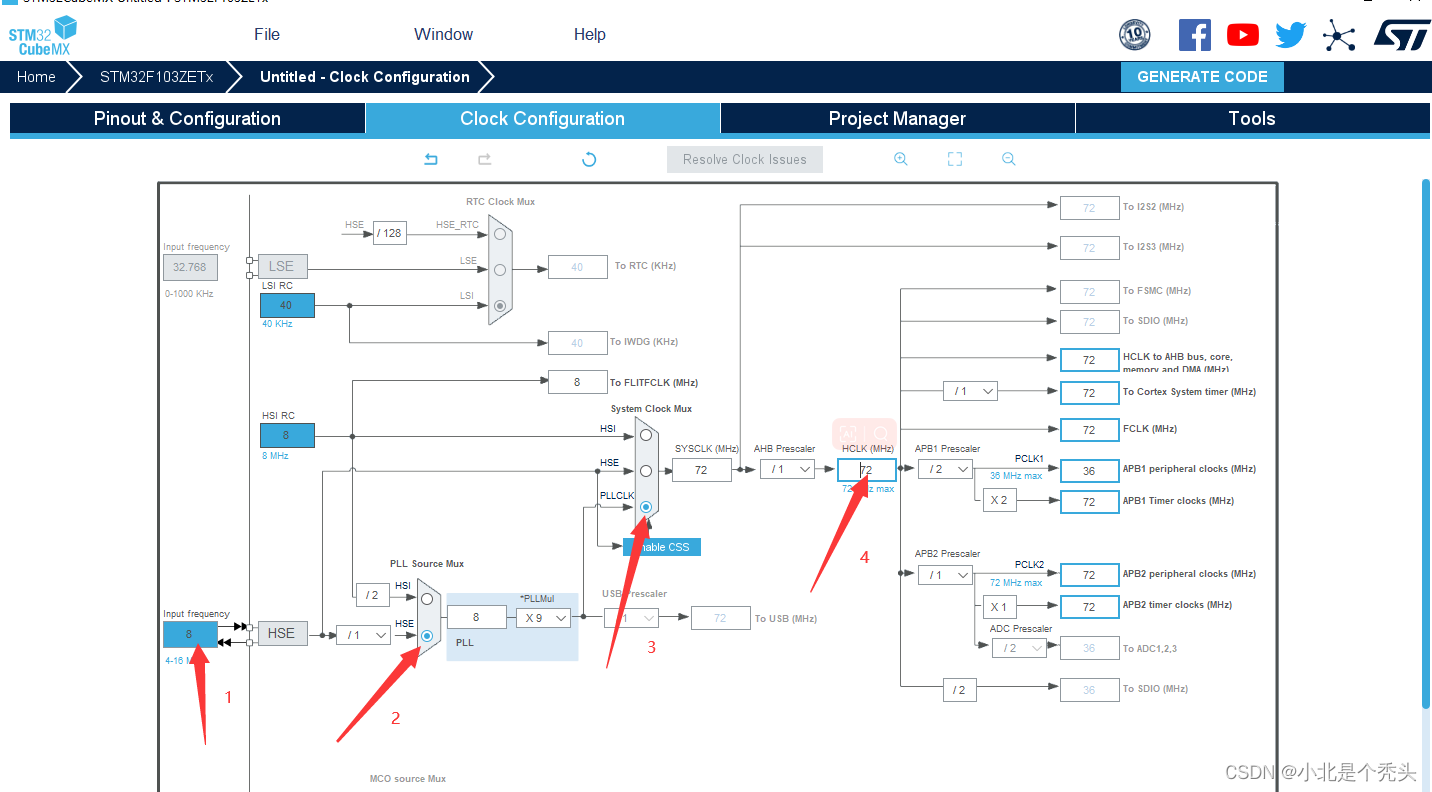Switch to Project Manager tab
1432x792 pixels.
pyautogui.click(x=897, y=118)
